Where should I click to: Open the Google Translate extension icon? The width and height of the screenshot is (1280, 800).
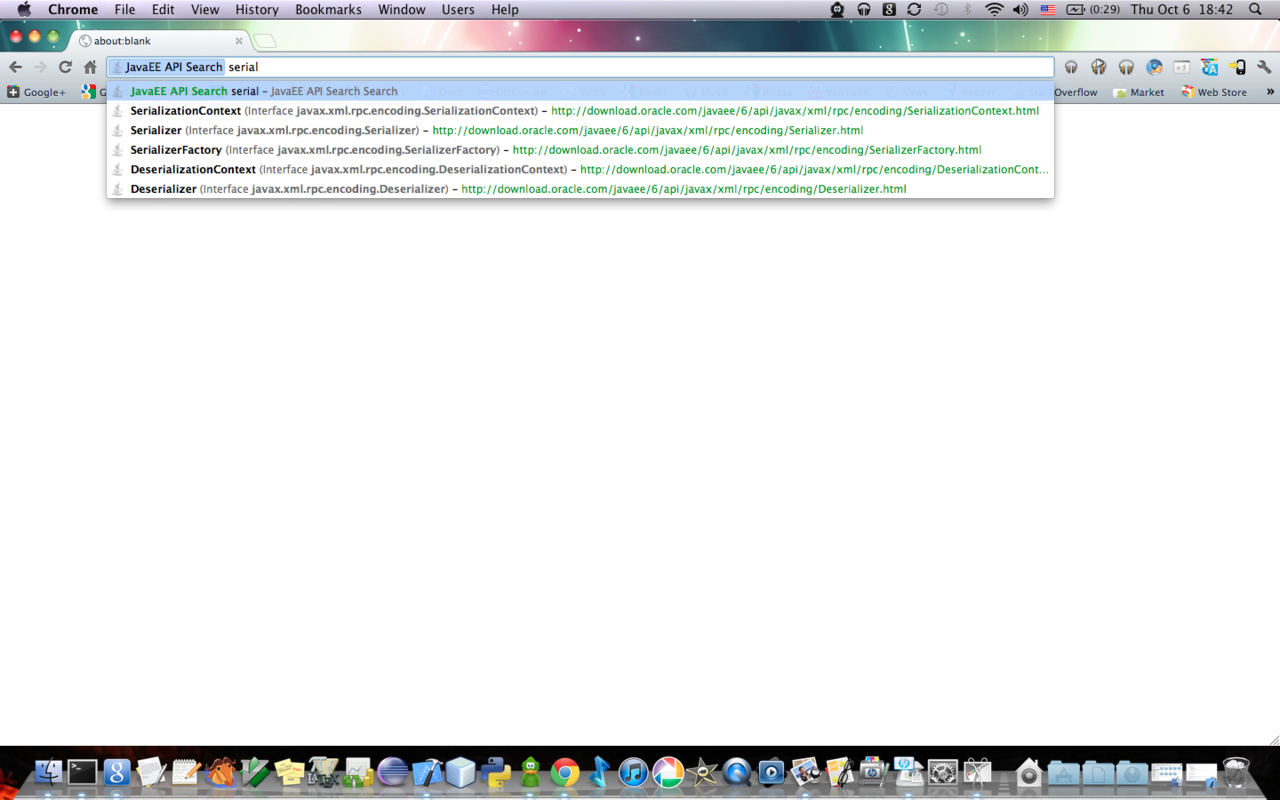[1210, 67]
